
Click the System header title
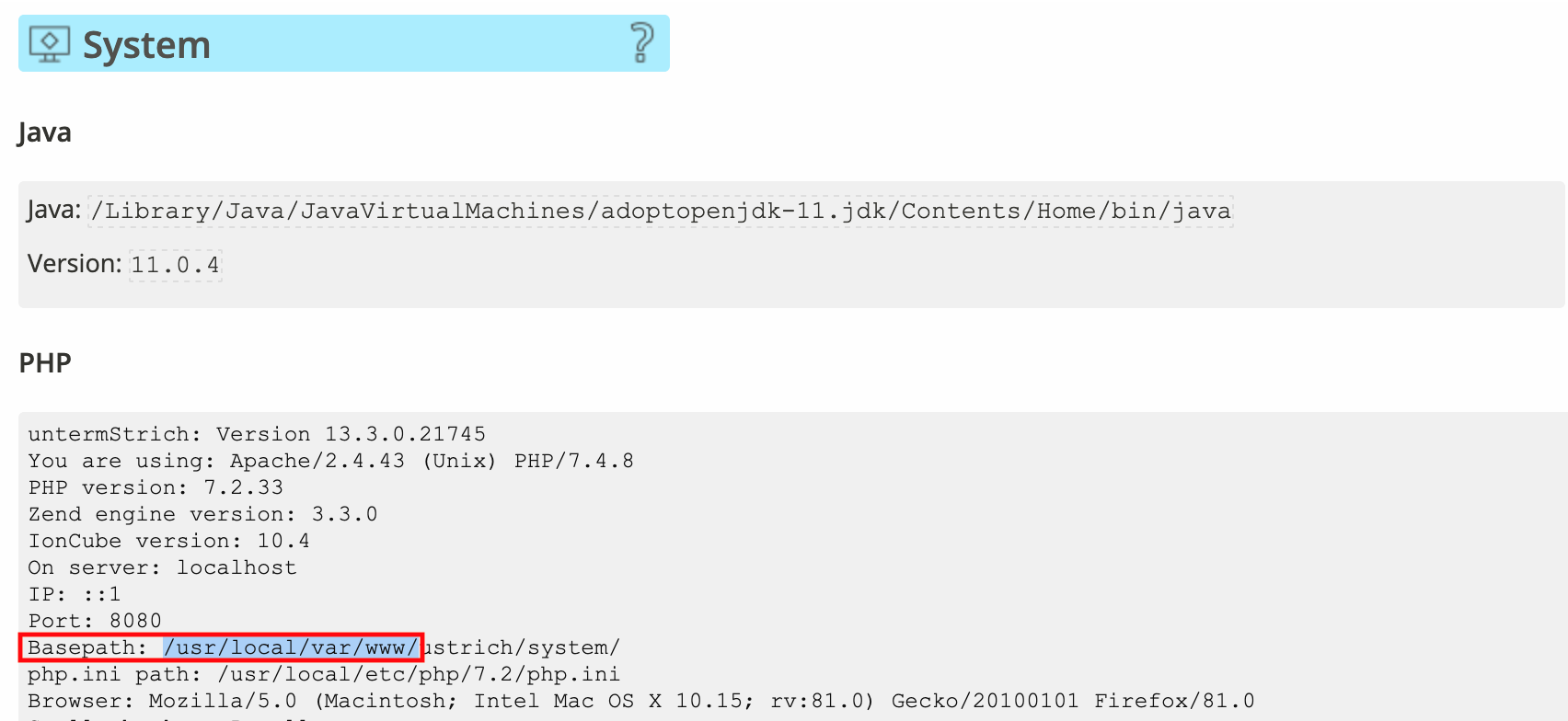146,45
